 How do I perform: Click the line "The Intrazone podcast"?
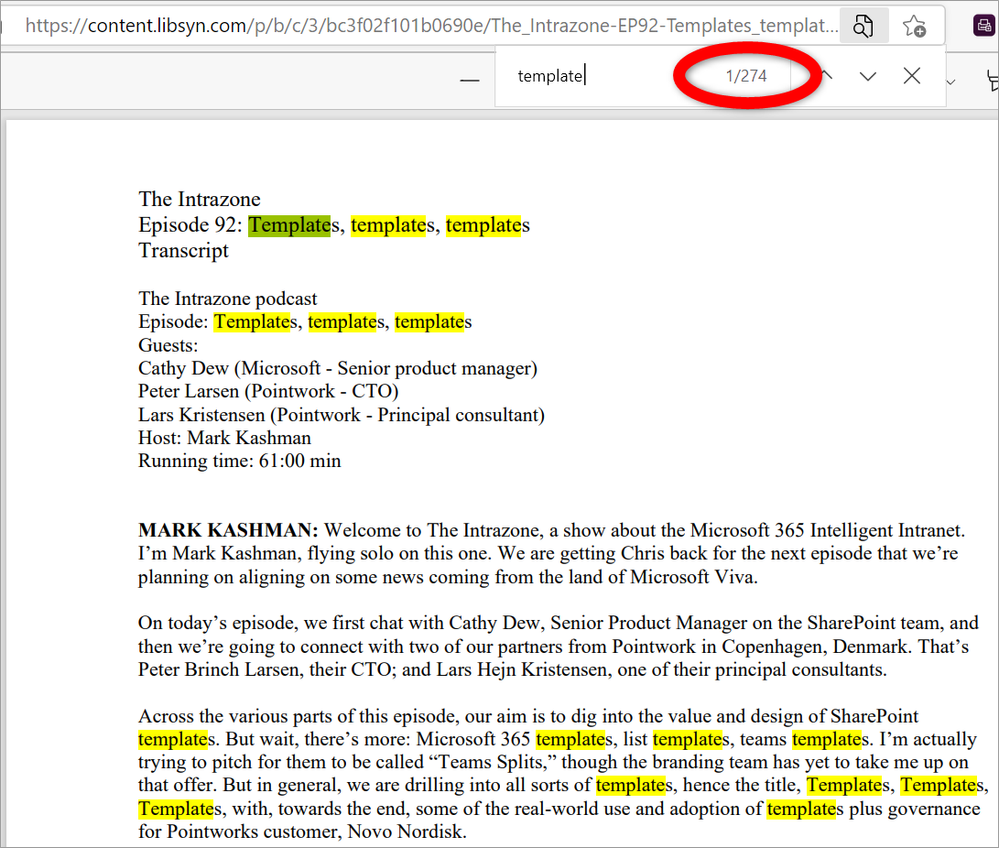coord(227,299)
